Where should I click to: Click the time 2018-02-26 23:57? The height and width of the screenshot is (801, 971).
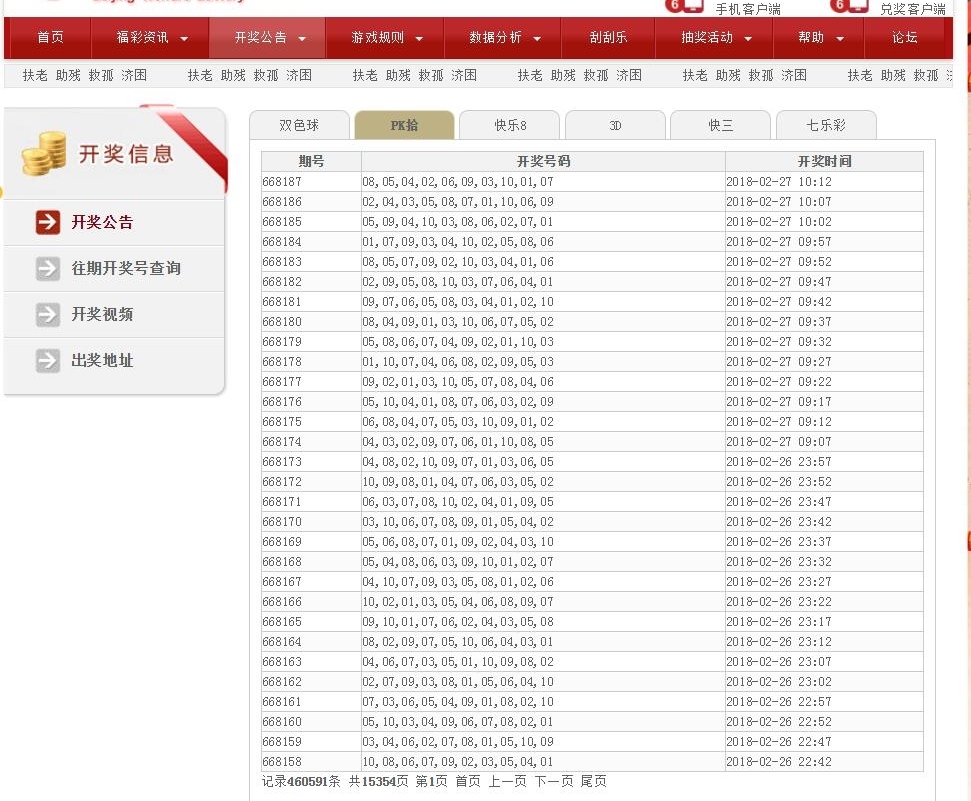[x=779, y=462]
